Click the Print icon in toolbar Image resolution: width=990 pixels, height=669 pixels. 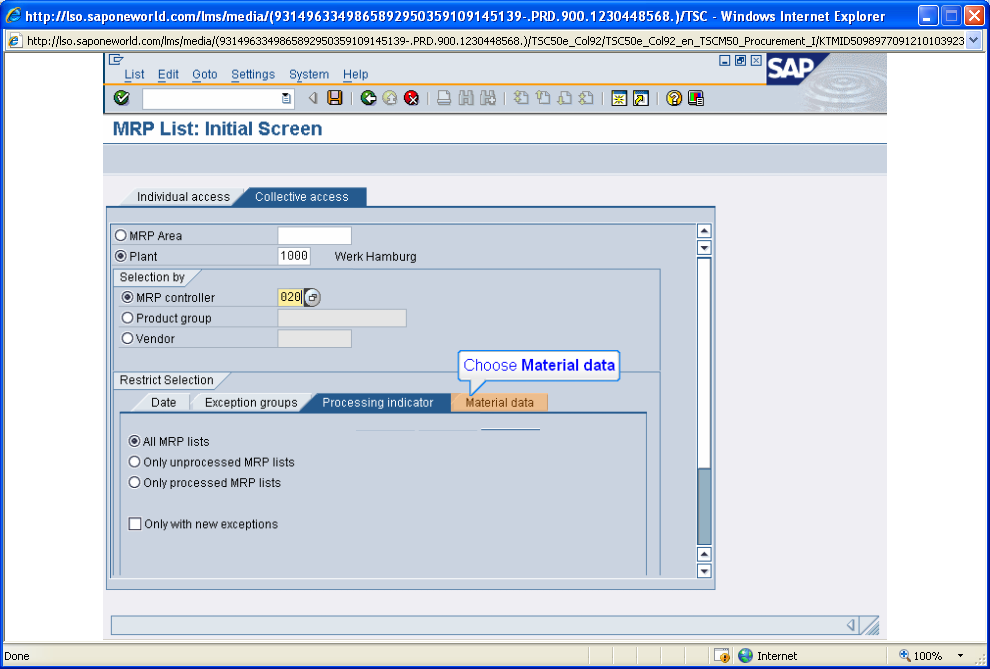click(x=444, y=98)
